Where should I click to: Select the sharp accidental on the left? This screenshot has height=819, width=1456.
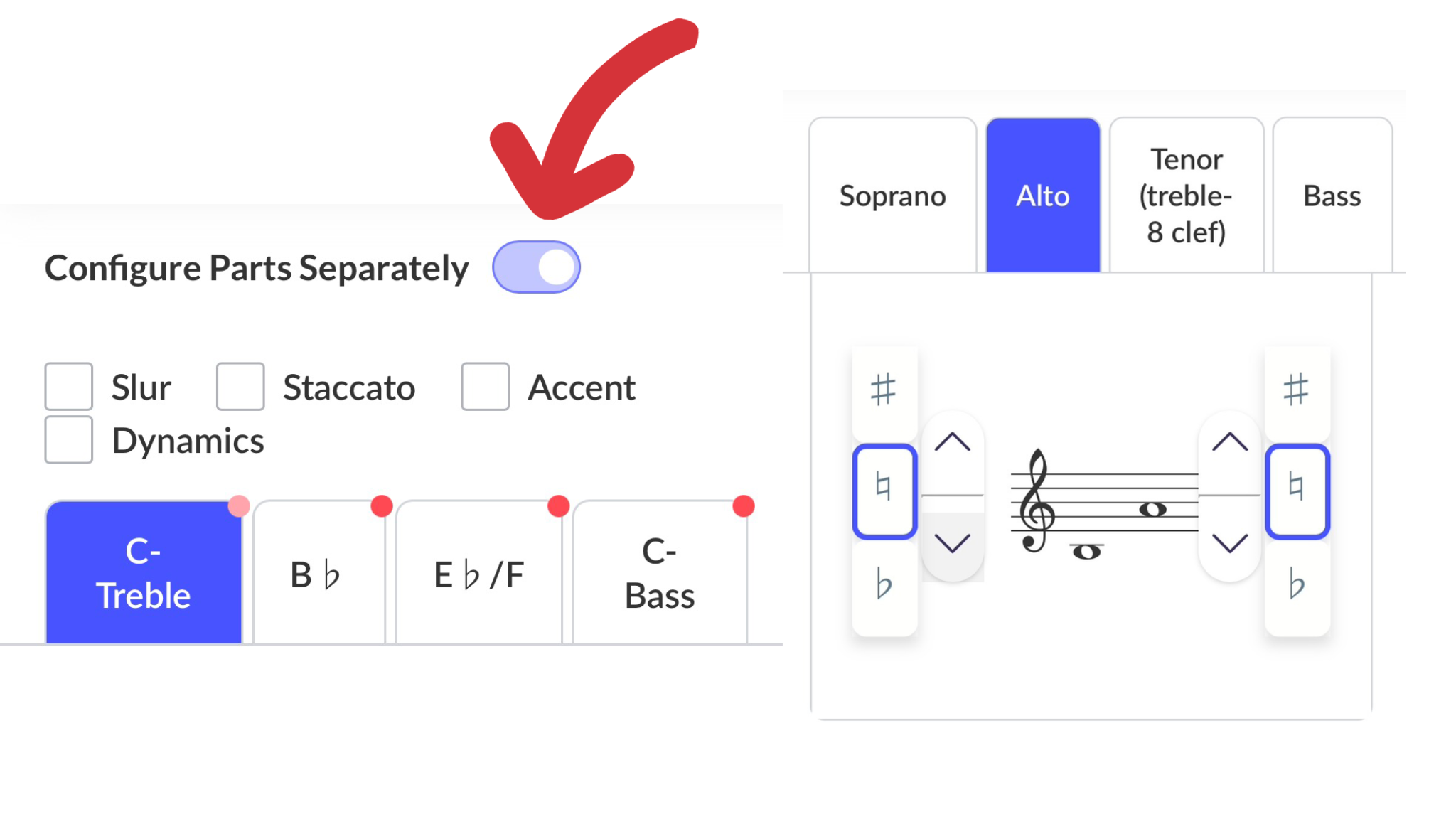[x=884, y=390]
